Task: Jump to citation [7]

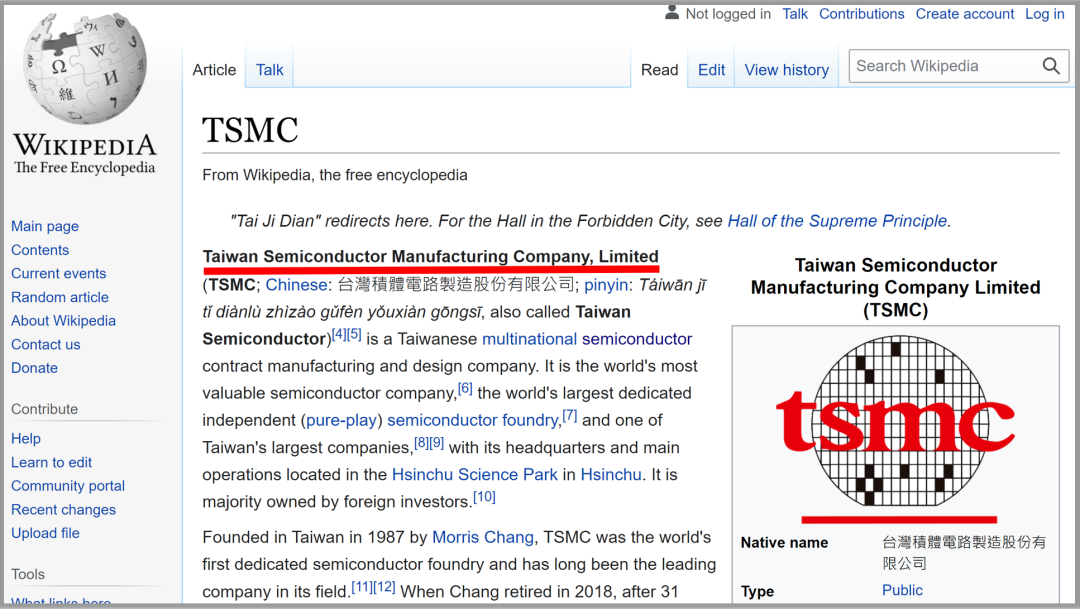Action: pyautogui.click(x=570, y=415)
